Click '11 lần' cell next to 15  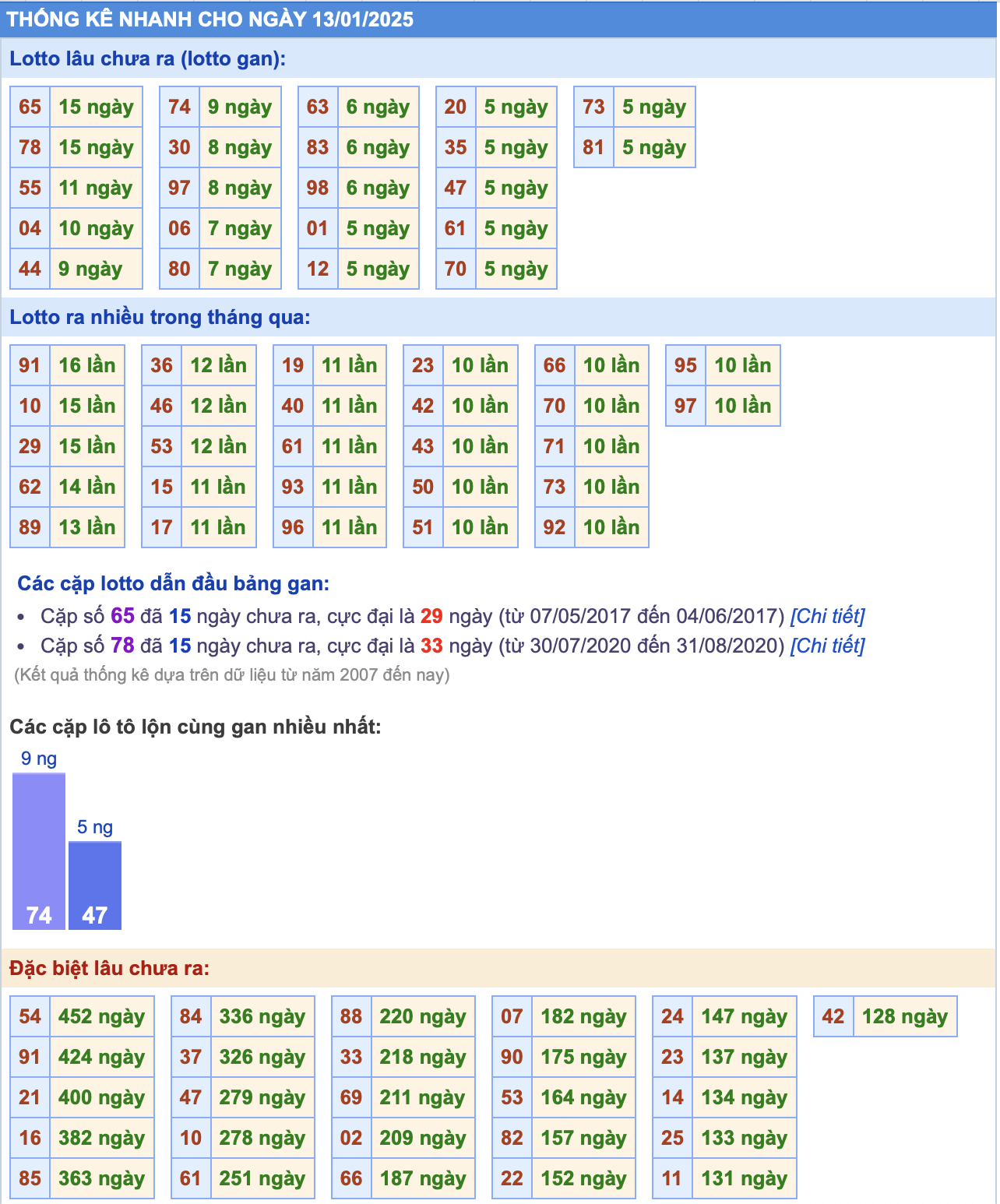(x=219, y=487)
